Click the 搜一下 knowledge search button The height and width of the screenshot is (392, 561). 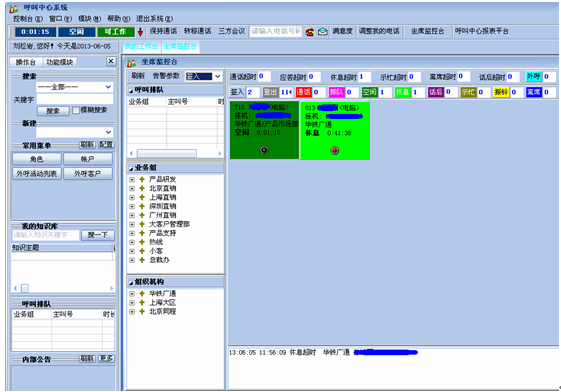[98, 235]
